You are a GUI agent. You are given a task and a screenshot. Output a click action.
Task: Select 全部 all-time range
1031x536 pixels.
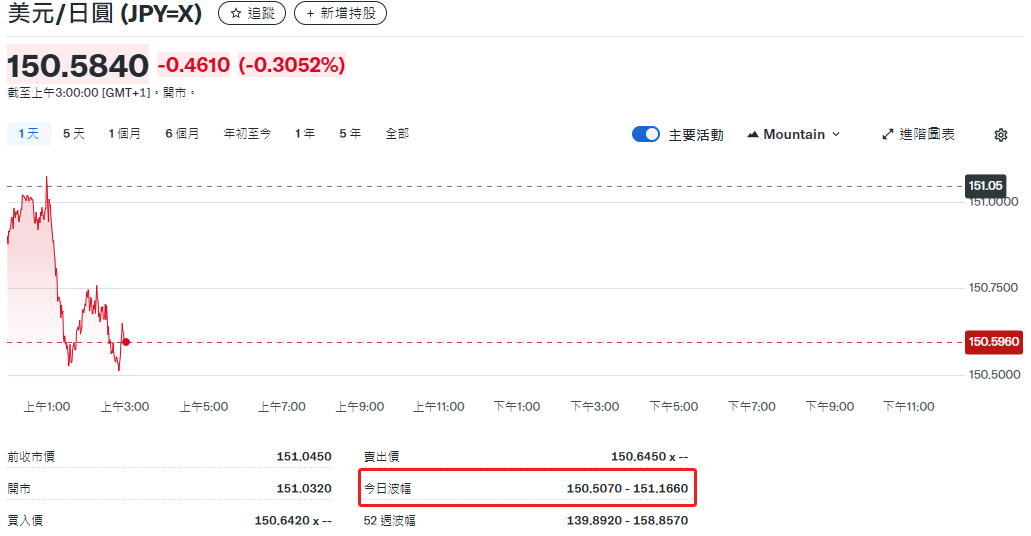point(397,133)
